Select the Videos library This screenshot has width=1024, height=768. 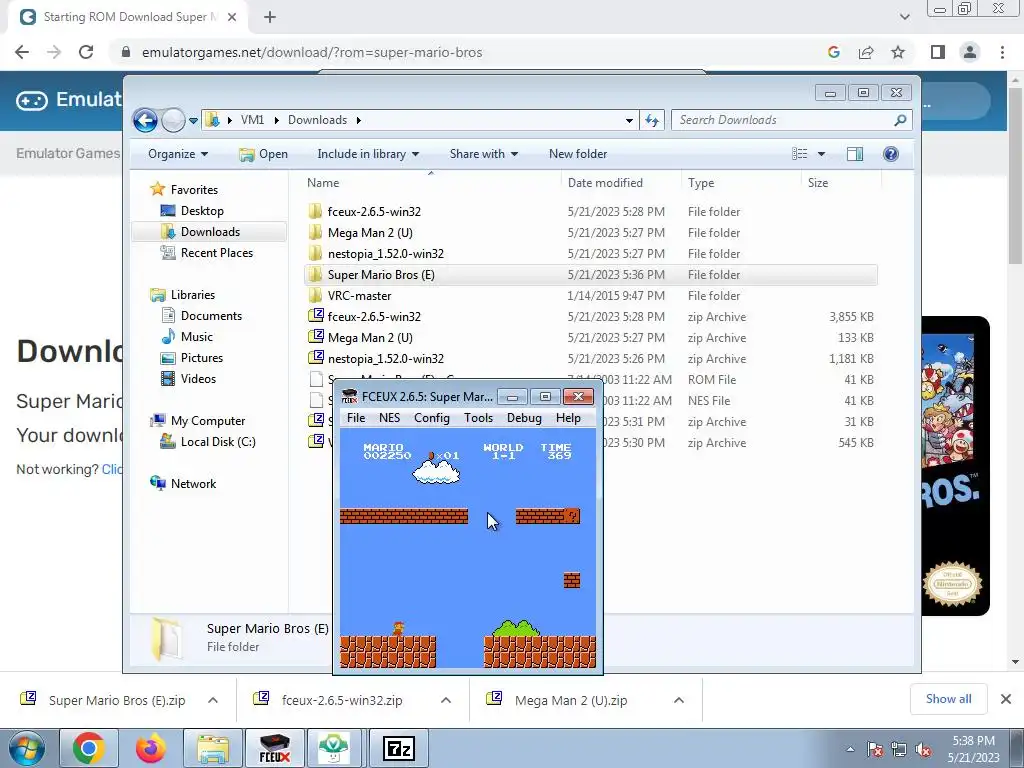point(198,379)
